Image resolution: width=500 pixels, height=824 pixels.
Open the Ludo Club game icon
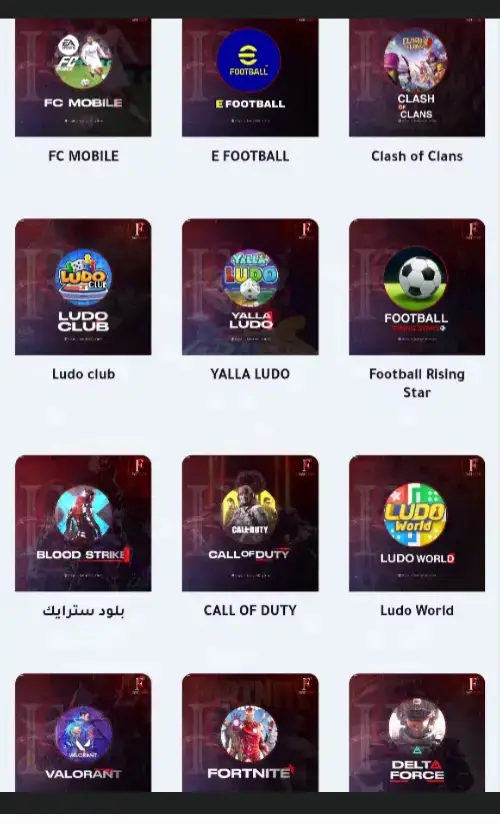tap(83, 278)
